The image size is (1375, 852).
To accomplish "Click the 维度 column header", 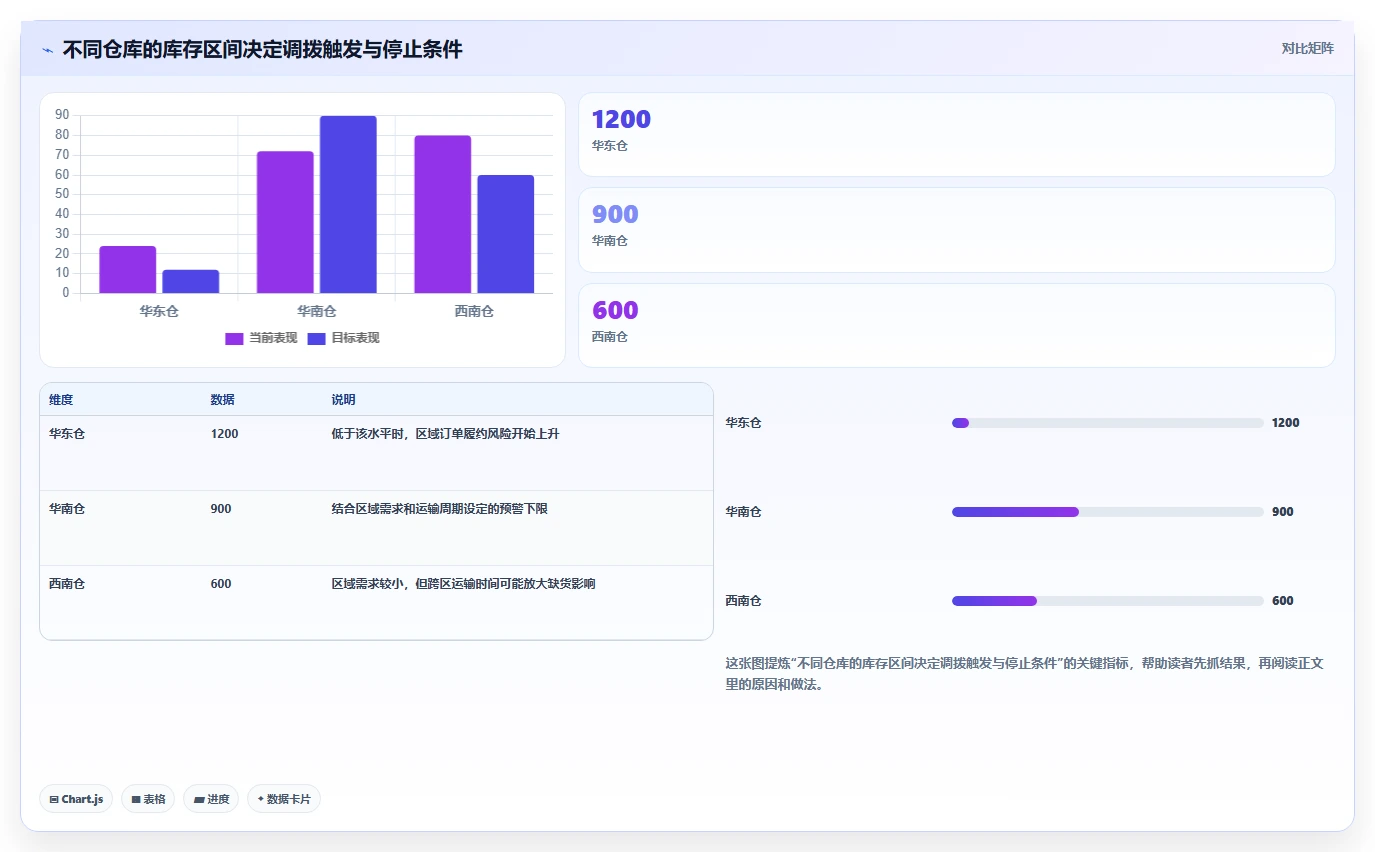I will [x=61, y=400].
